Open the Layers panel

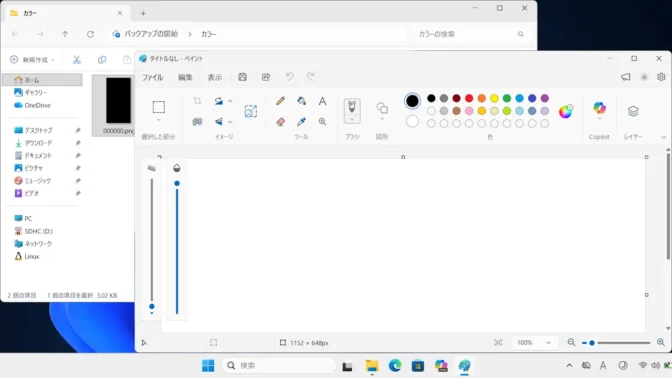(x=633, y=111)
